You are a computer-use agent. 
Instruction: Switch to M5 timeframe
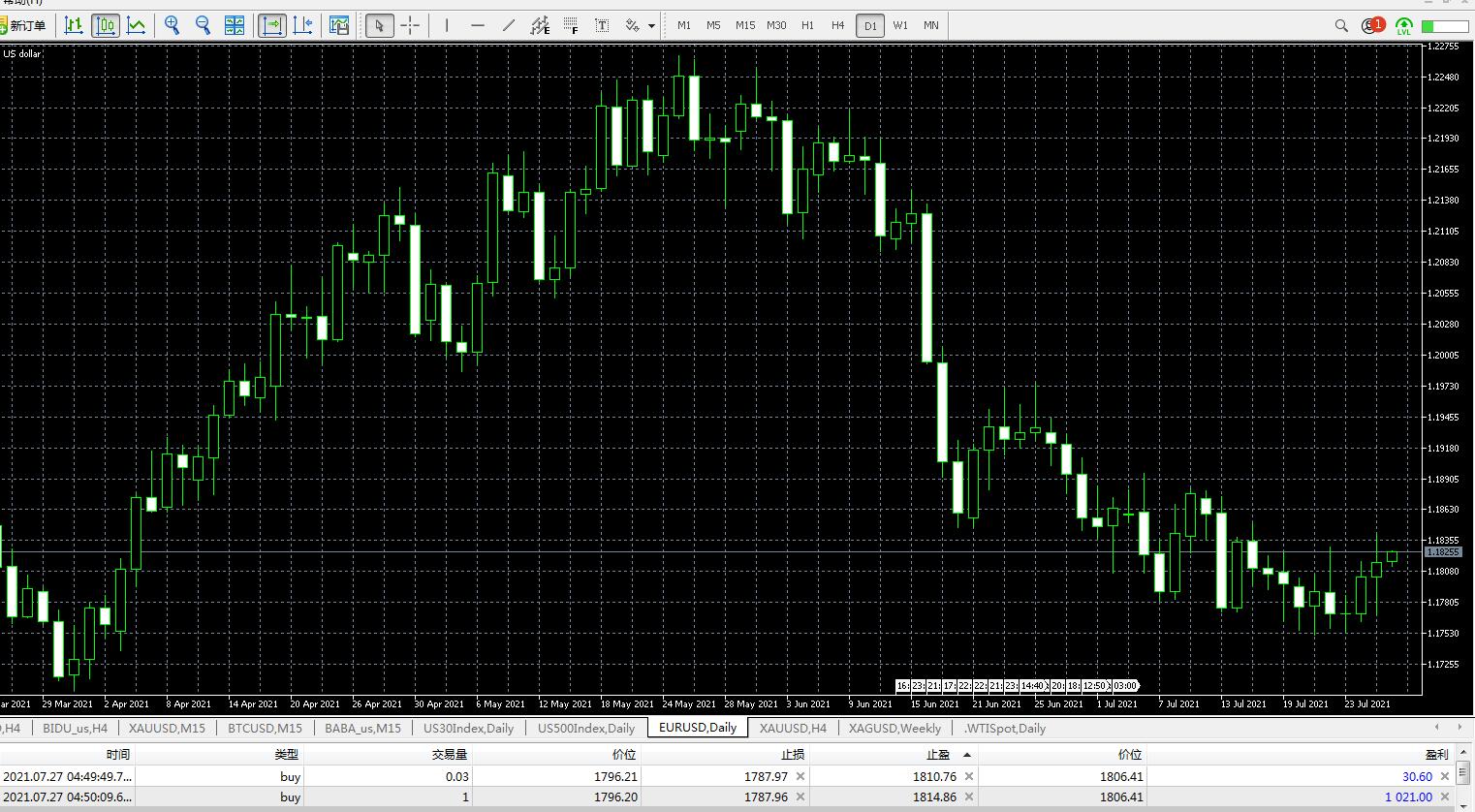pyautogui.click(x=714, y=26)
